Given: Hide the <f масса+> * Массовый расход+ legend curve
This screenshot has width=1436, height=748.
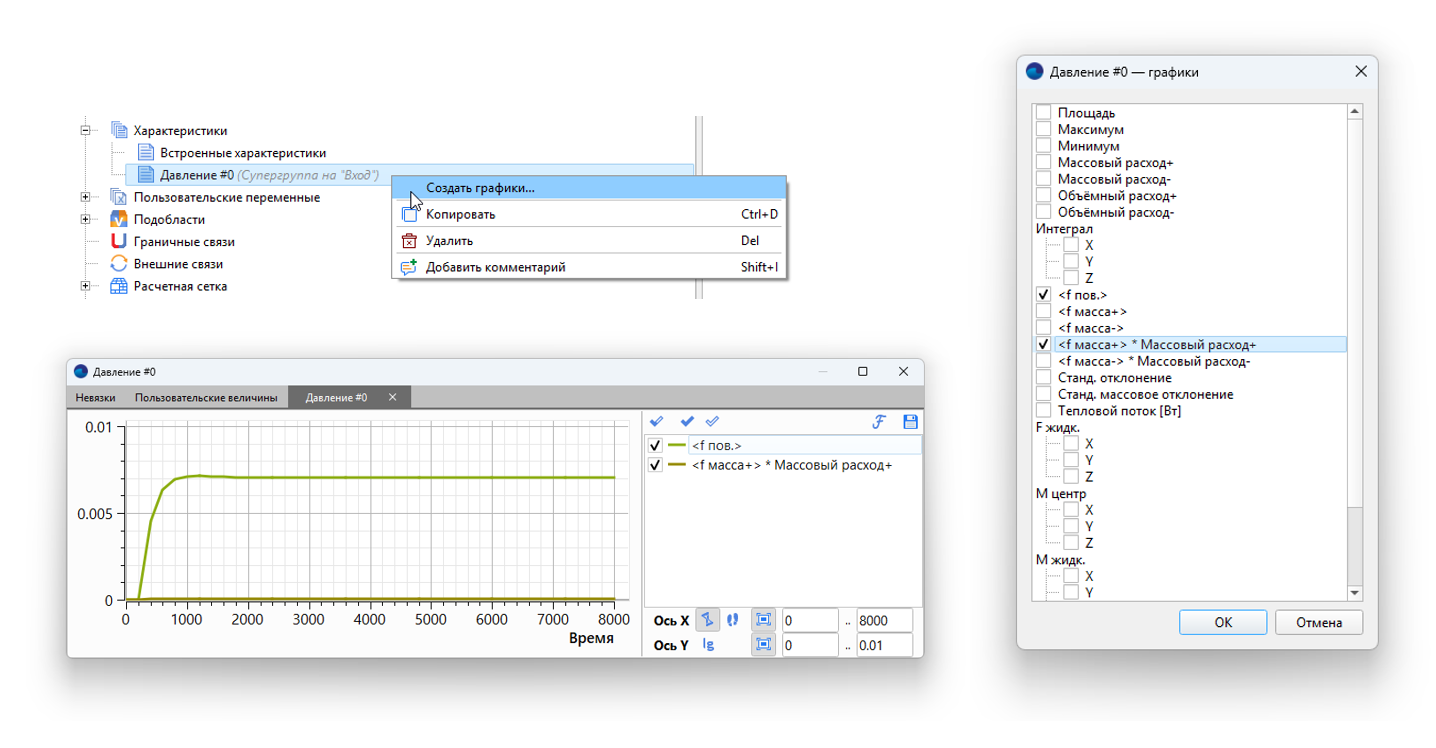Looking at the screenshot, I should click(656, 465).
